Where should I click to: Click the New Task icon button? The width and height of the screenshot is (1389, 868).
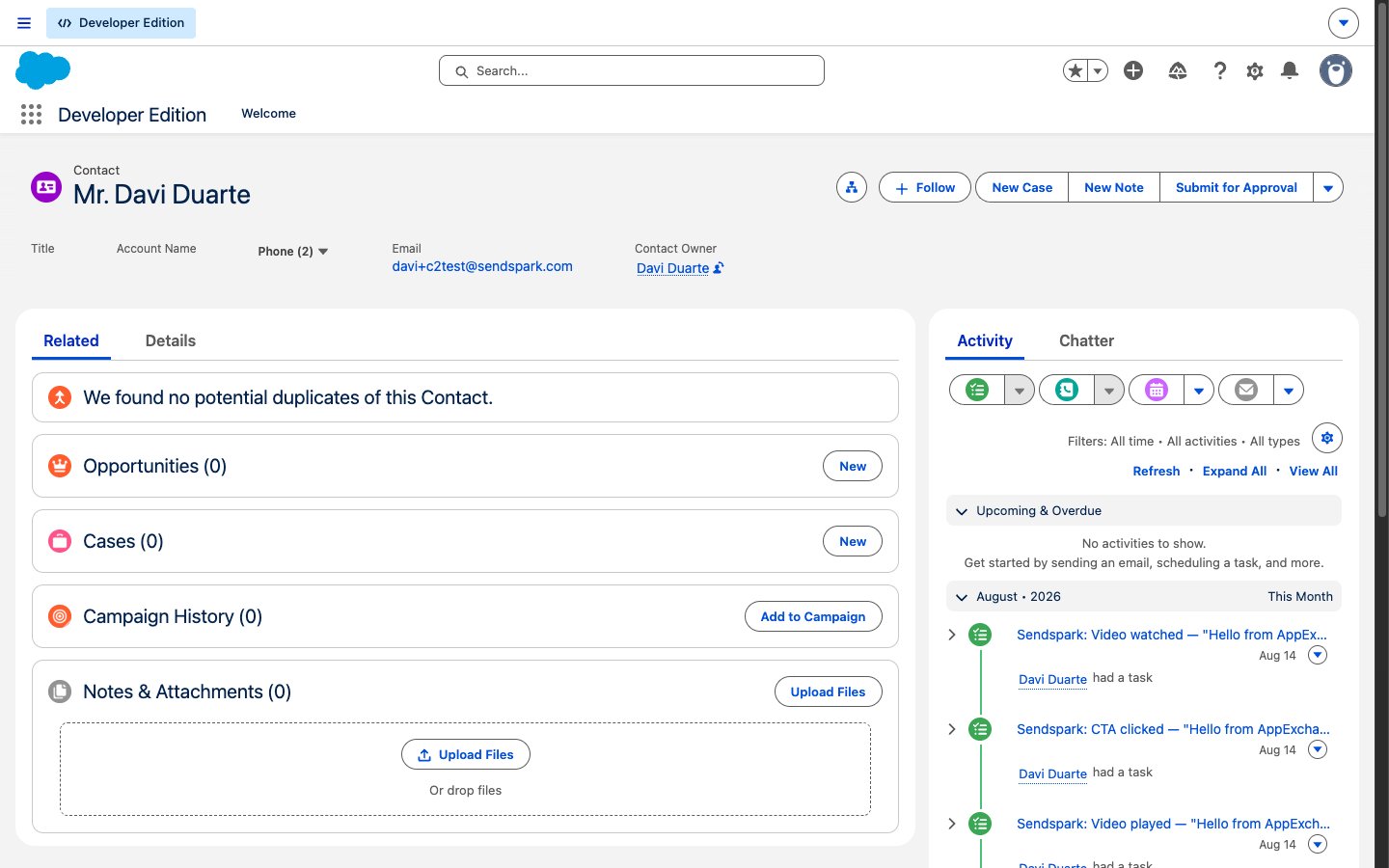pyautogui.click(x=977, y=390)
